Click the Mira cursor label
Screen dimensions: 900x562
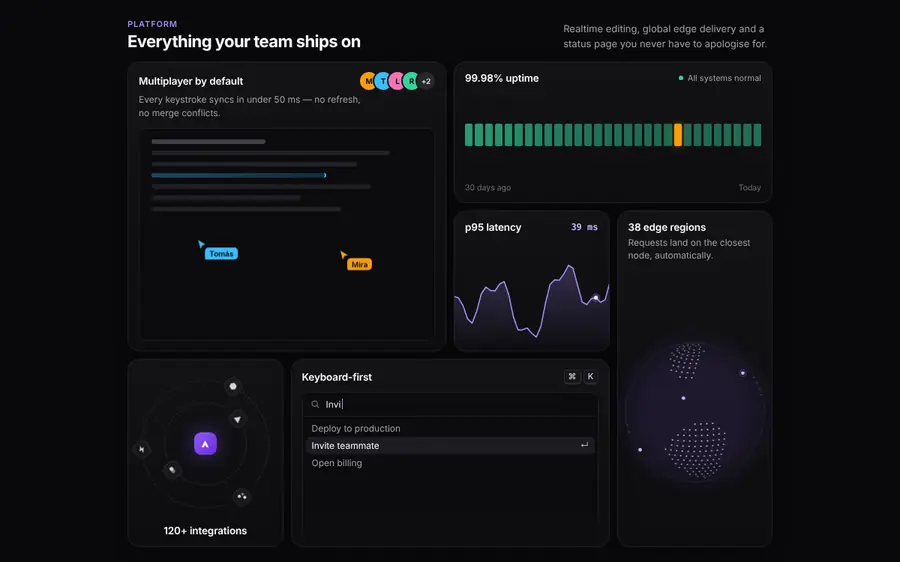pyautogui.click(x=359, y=264)
